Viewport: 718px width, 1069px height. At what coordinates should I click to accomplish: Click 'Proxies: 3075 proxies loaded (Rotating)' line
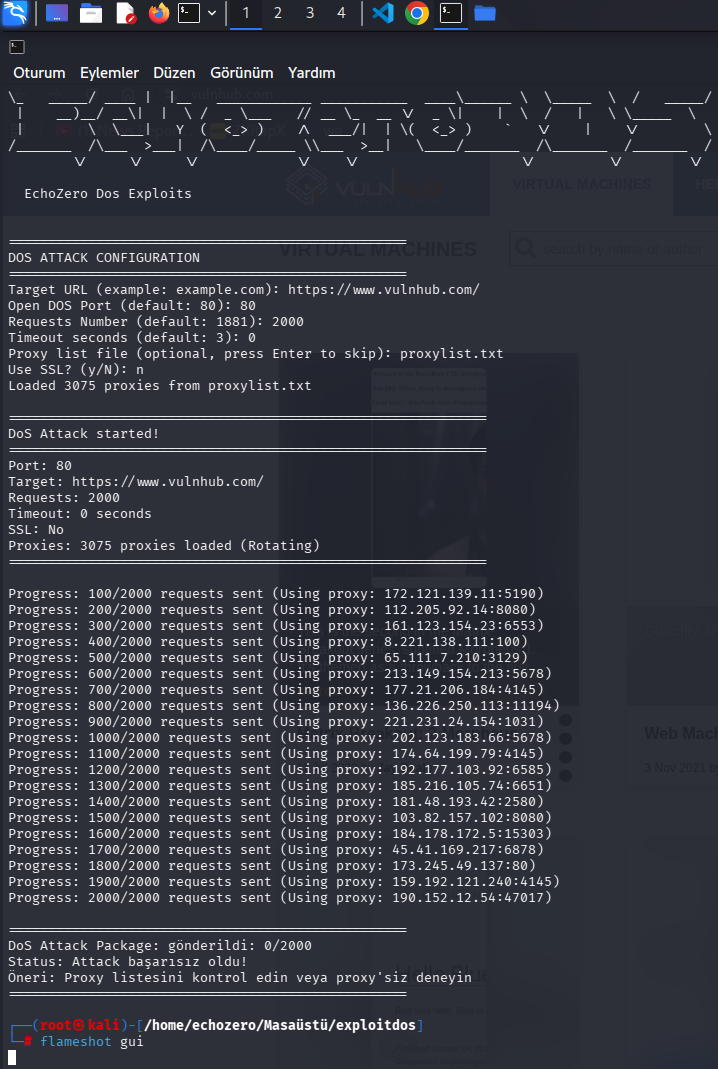164,546
